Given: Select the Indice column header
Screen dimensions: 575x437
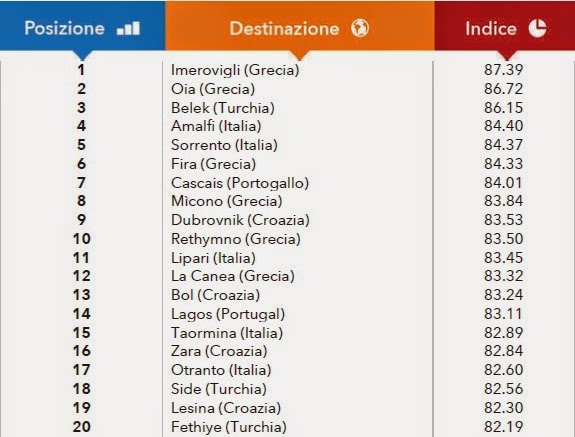Looking at the screenshot, I should [505, 25].
